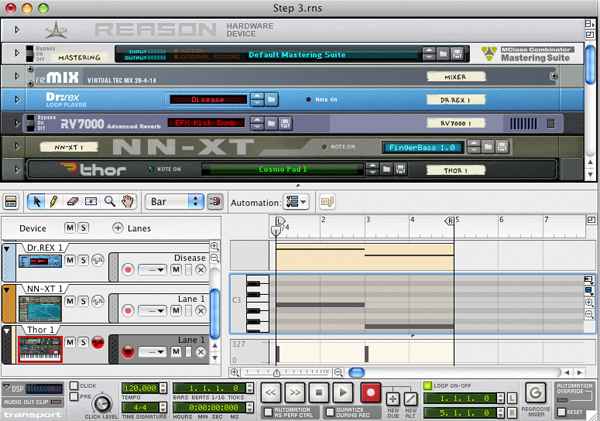Select the Razor tool
The image size is (600, 421).
coord(91,201)
